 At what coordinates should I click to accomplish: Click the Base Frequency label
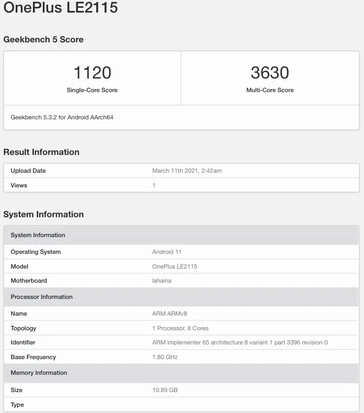point(33,357)
